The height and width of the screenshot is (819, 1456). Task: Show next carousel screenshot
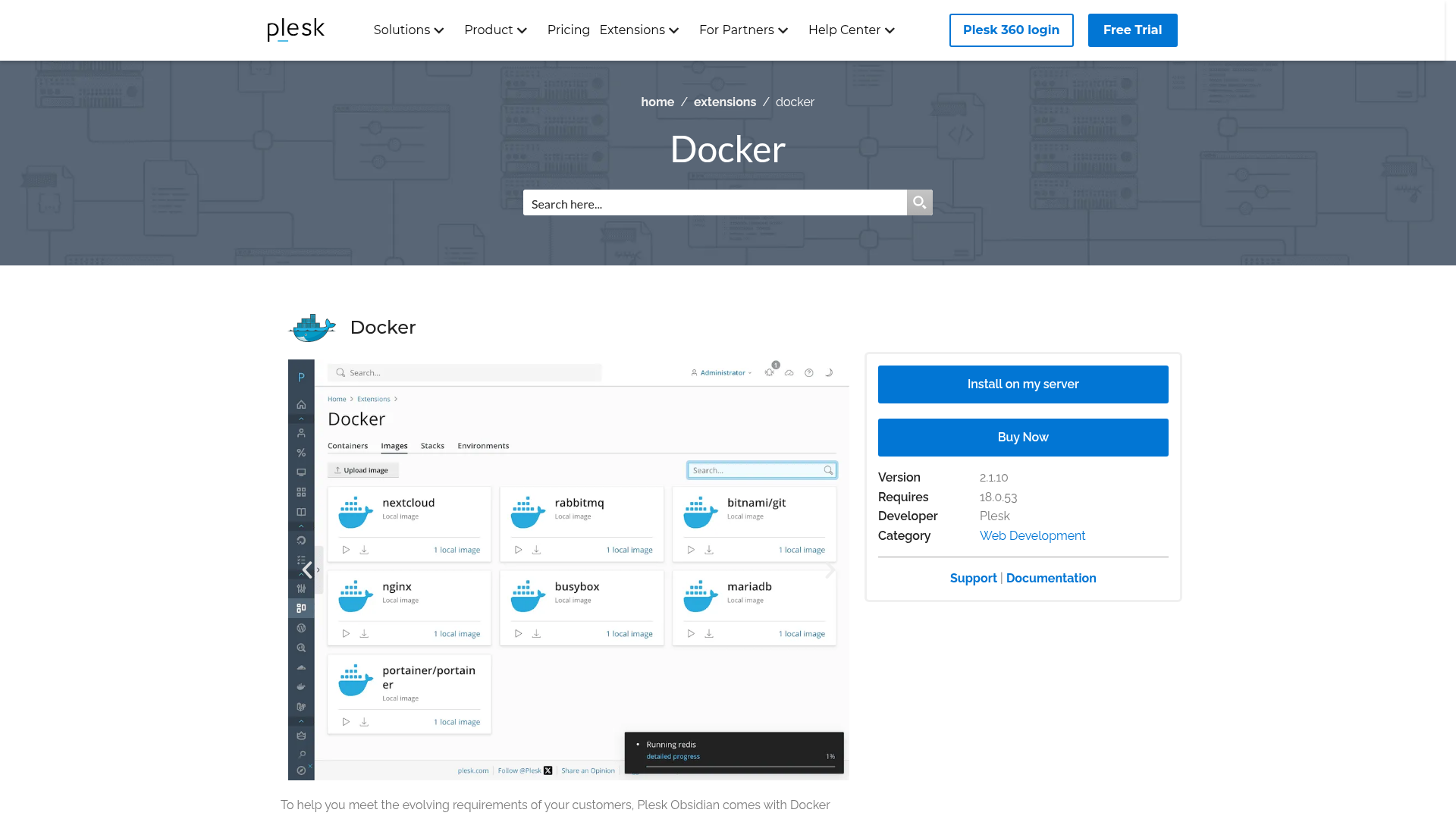coord(830,570)
